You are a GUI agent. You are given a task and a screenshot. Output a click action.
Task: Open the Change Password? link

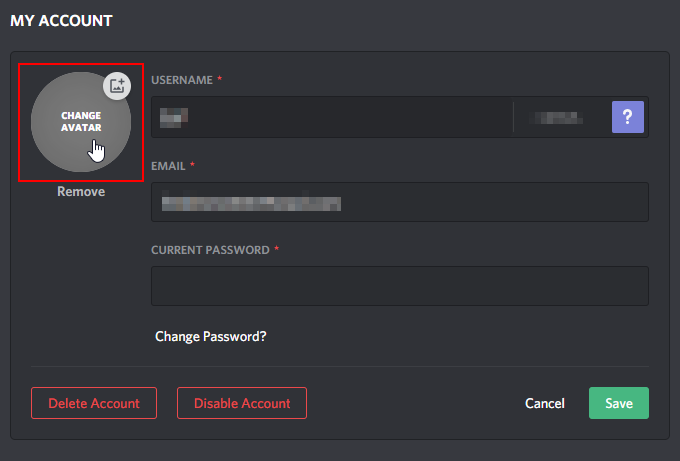(211, 337)
